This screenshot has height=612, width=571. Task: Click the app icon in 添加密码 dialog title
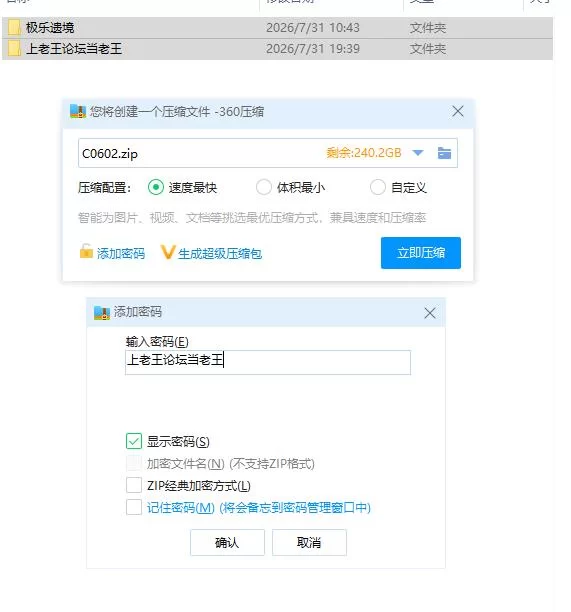[x=102, y=313]
